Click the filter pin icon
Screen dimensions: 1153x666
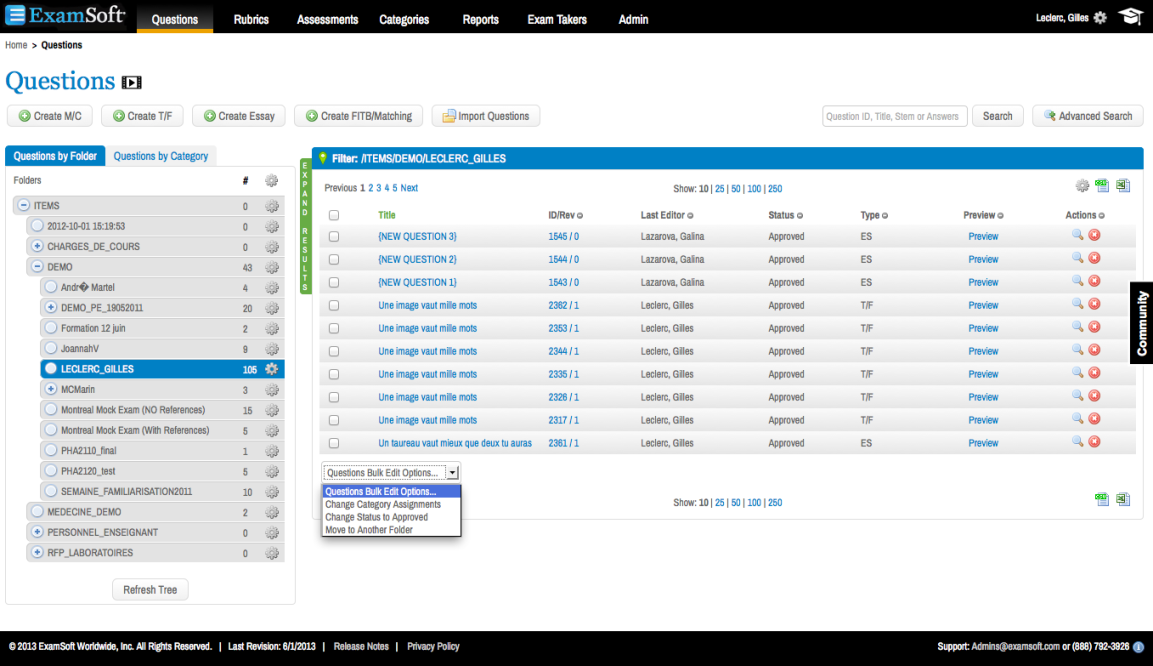323,158
